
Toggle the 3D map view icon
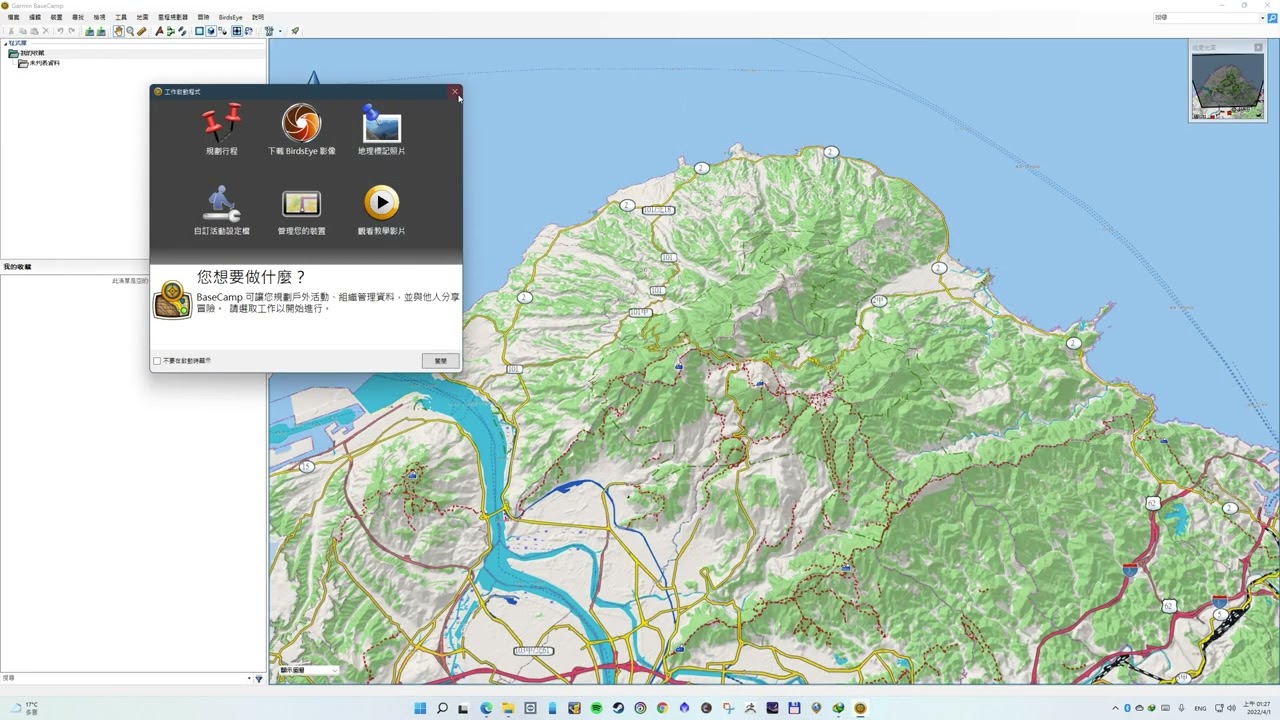click(211, 31)
